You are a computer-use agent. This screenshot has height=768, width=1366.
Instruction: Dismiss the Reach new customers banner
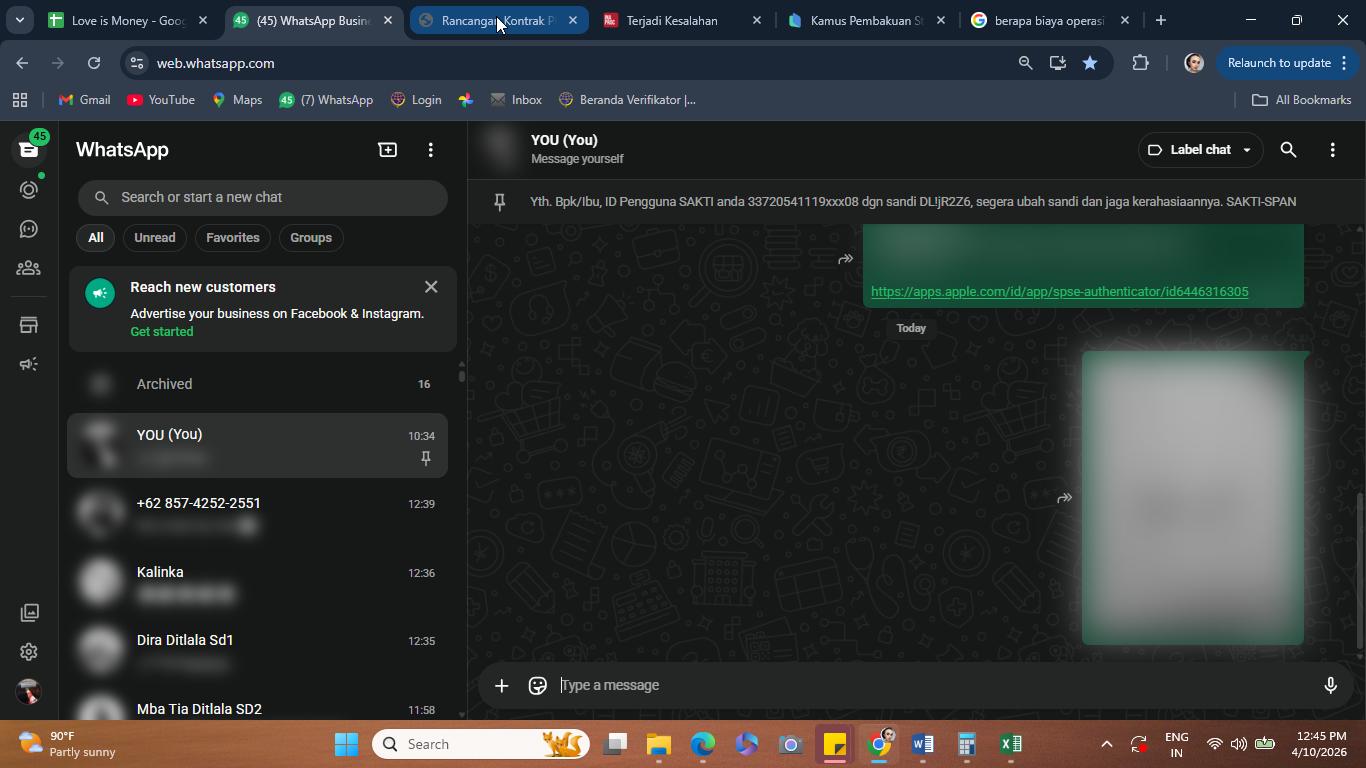pyautogui.click(x=431, y=287)
